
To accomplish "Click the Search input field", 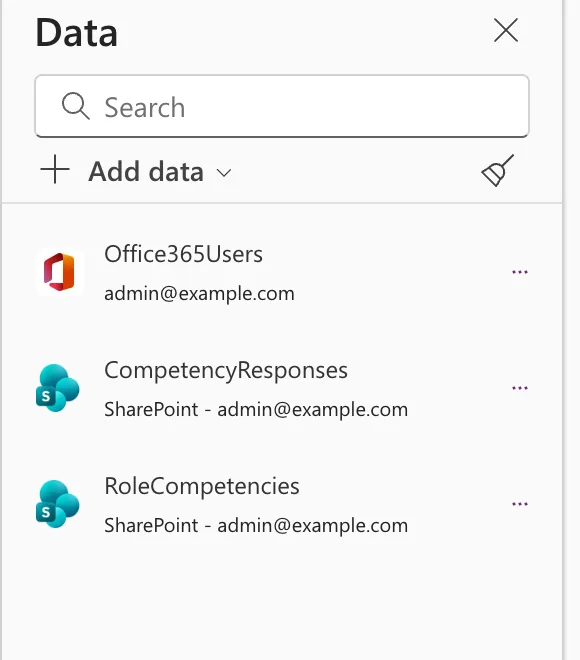I will click(x=282, y=106).
